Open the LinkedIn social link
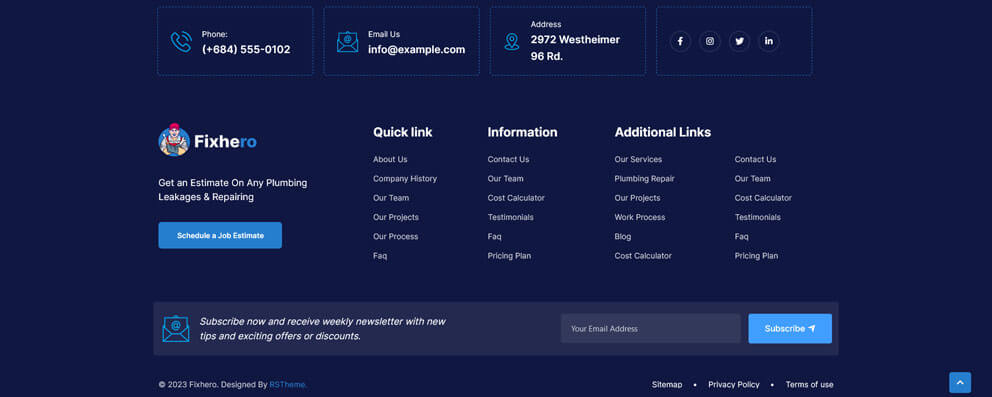This screenshot has height=397, width=992. tap(769, 41)
